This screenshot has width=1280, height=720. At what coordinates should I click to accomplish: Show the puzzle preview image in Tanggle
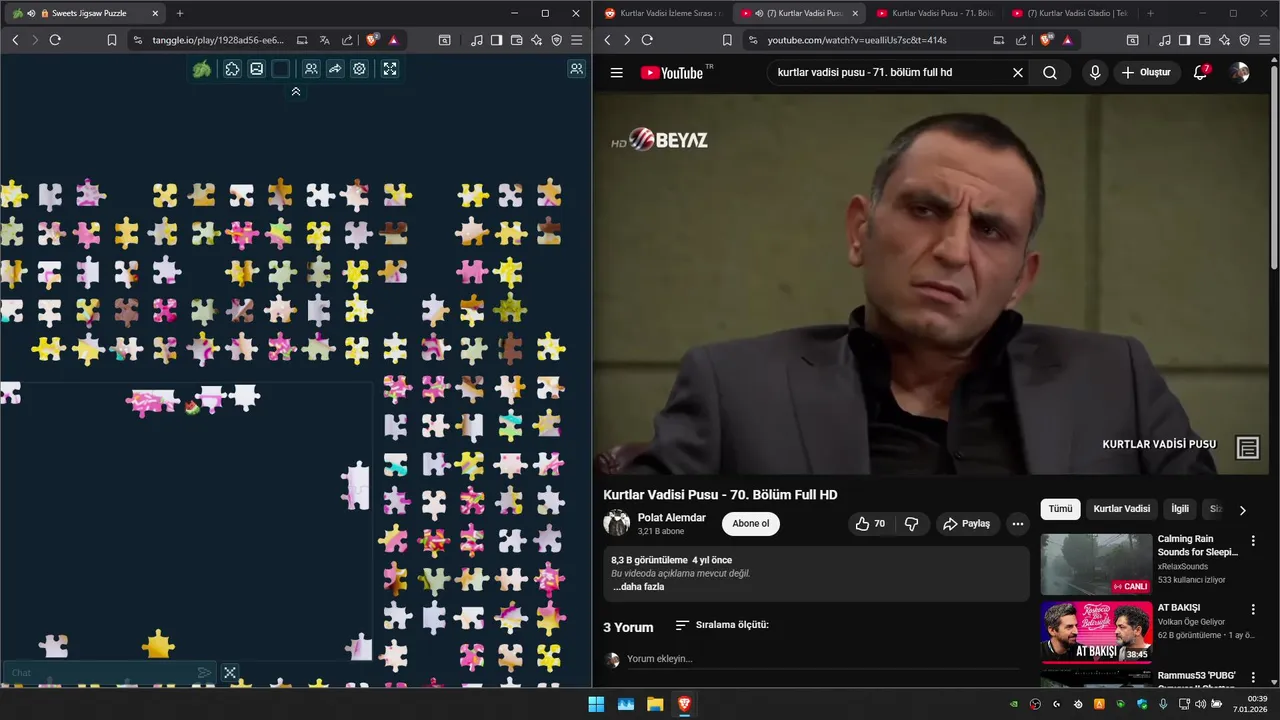257,69
